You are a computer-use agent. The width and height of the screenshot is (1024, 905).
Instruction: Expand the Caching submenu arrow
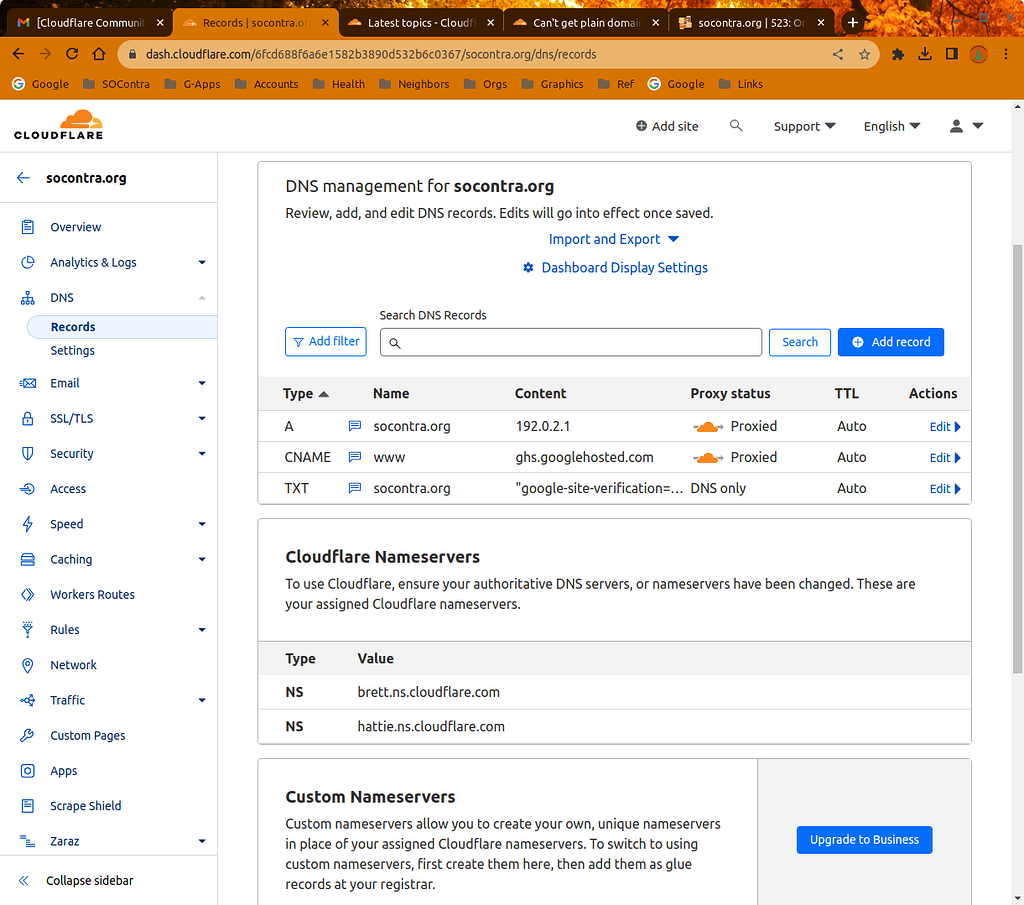[202, 560]
